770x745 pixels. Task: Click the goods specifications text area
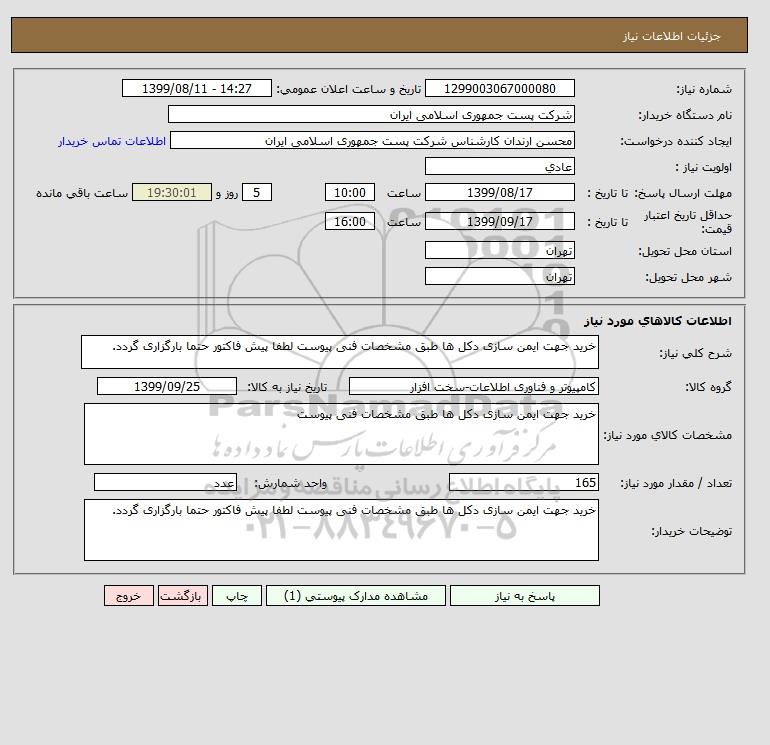pos(341,434)
